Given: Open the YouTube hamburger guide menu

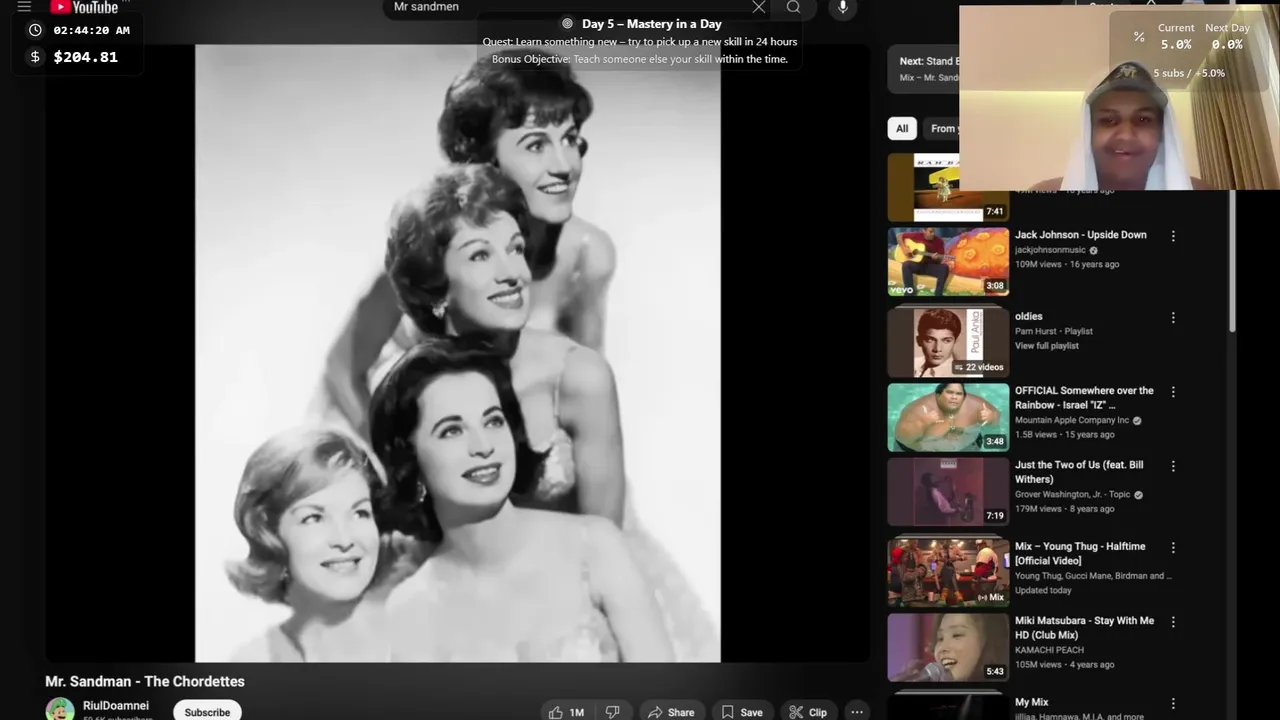Looking at the screenshot, I should pos(24,6).
